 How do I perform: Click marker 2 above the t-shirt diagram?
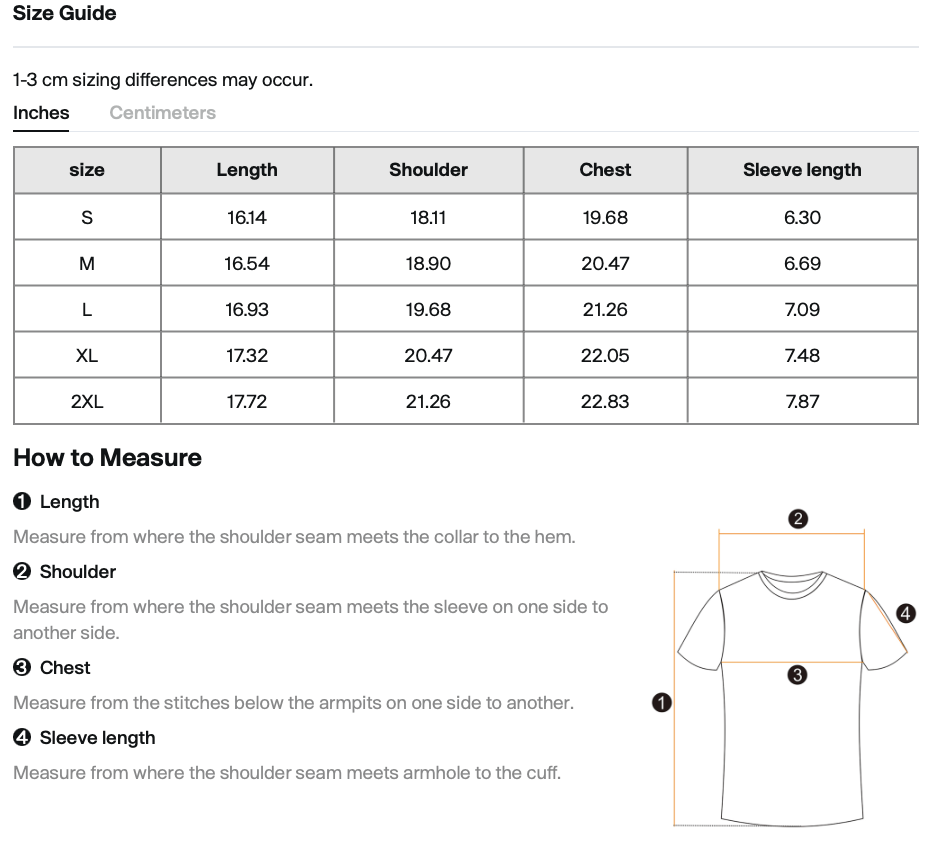798,519
